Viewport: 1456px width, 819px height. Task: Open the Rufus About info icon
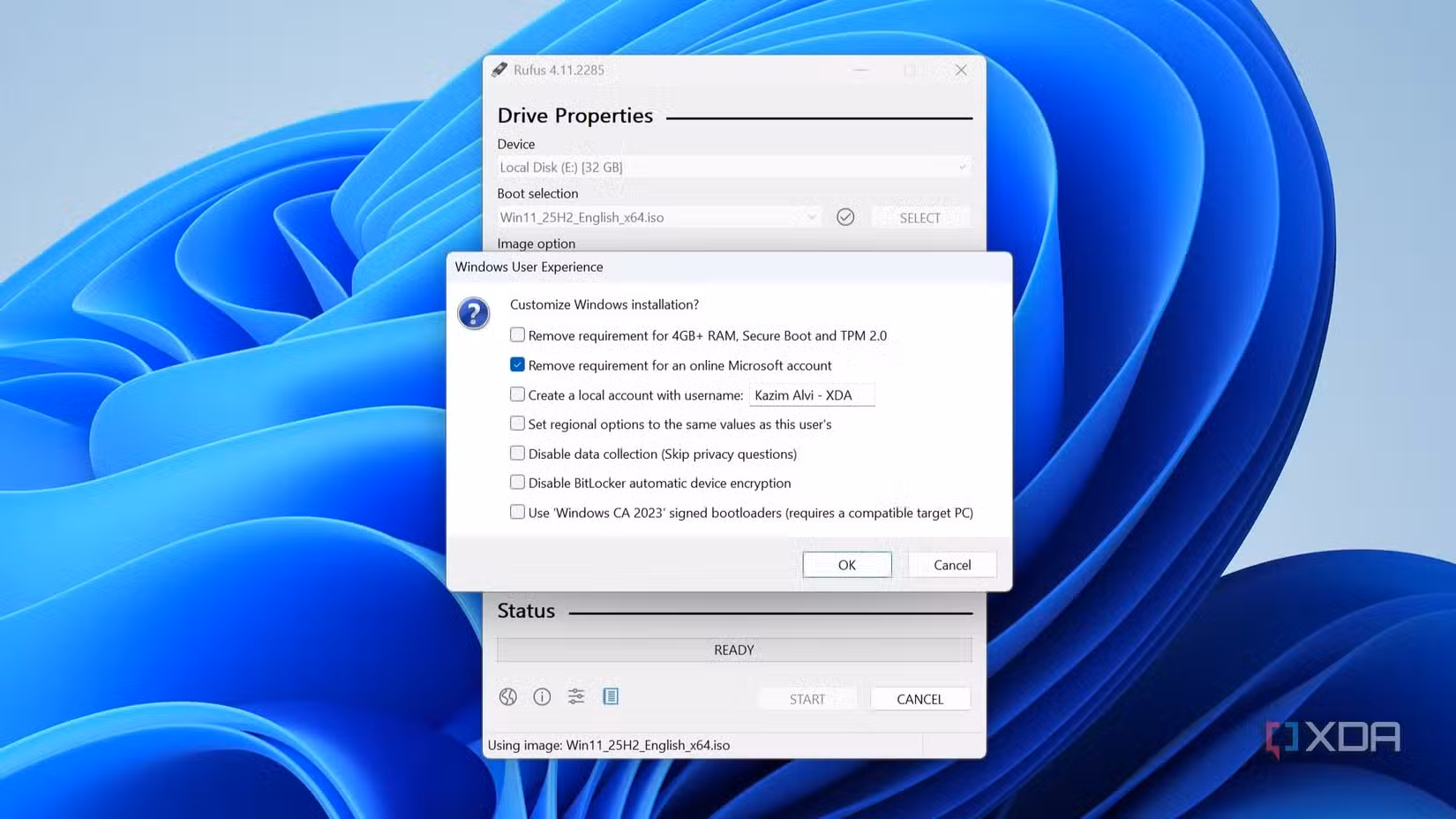pyautogui.click(x=542, y=697)
